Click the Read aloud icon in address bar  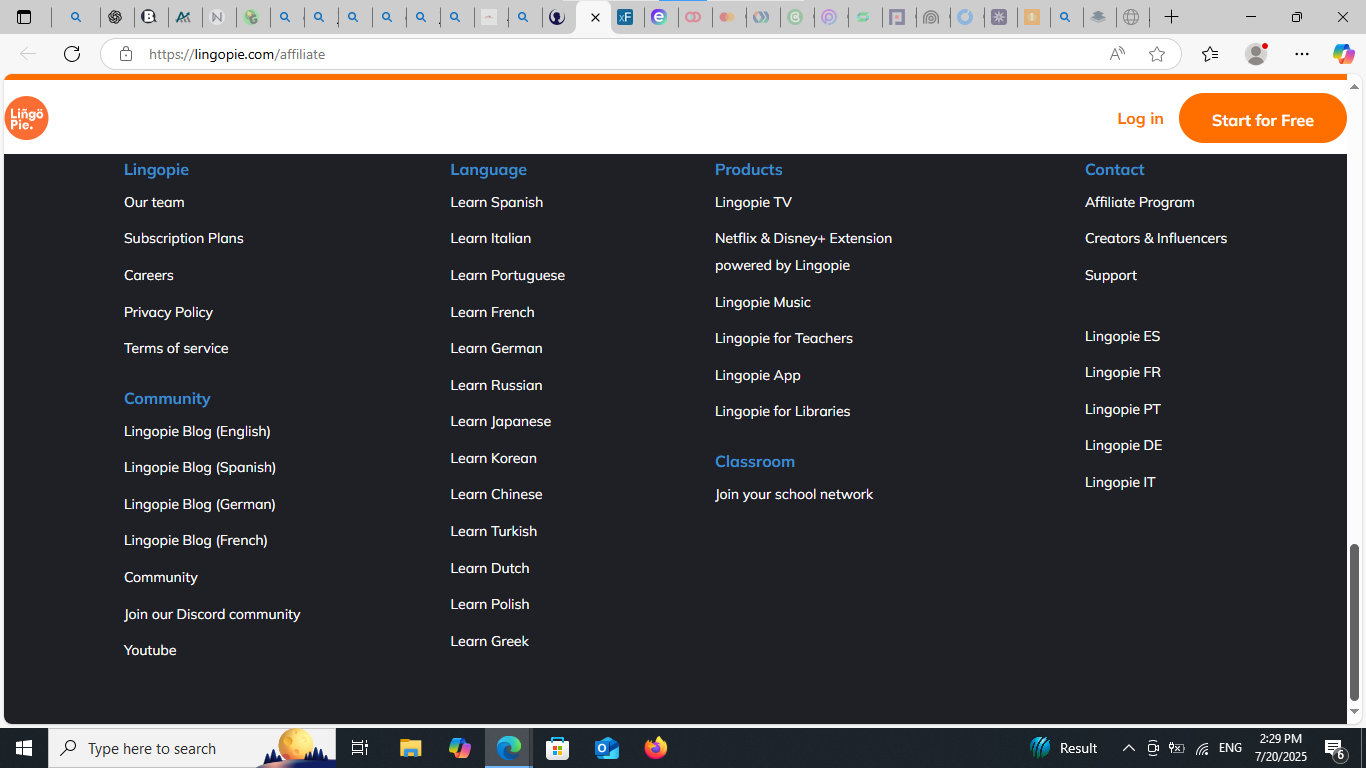coord(1117,54)
